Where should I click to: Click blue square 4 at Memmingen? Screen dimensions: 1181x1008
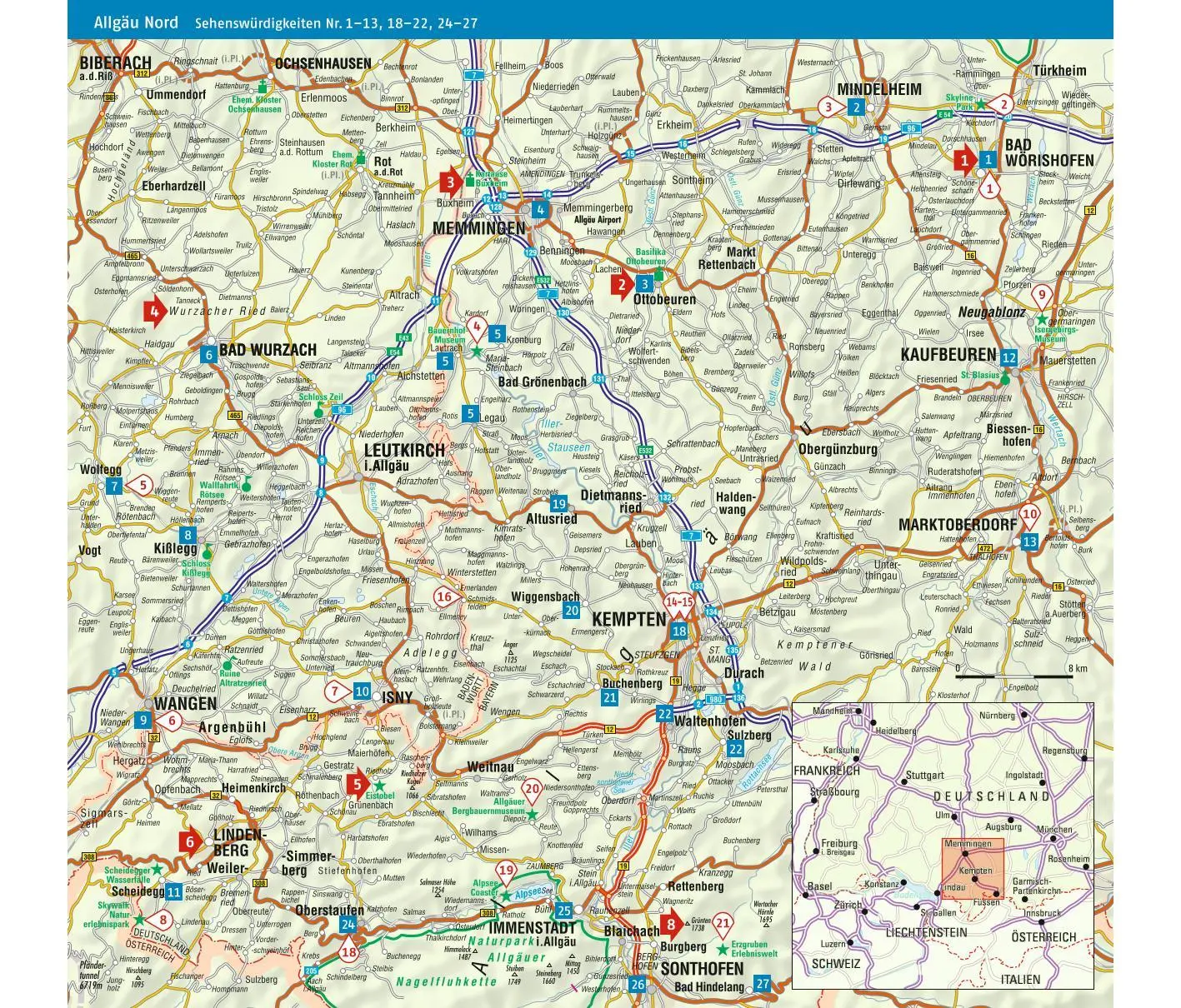(x=541, y=209)
